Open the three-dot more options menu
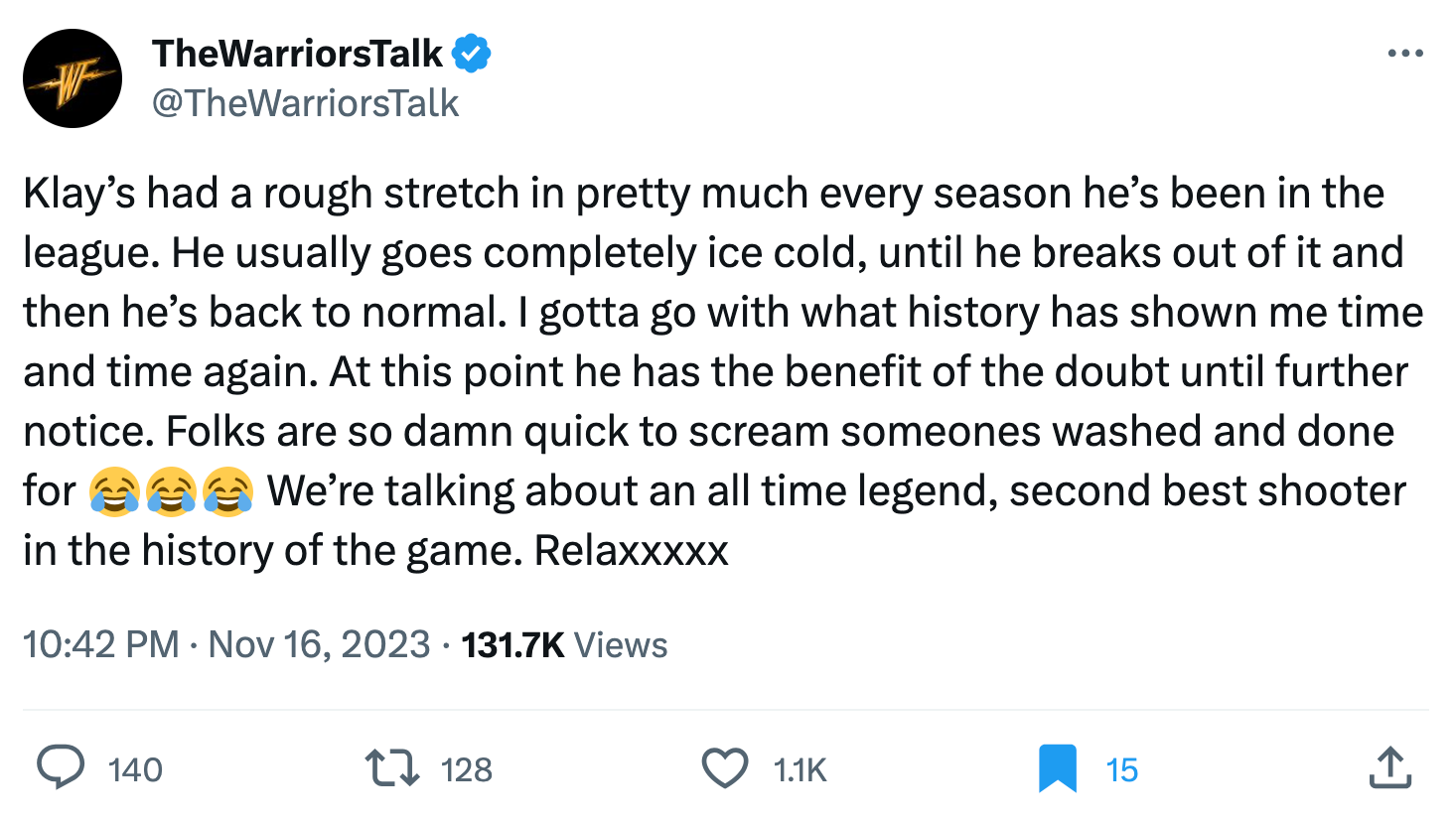This screenshot has height=824, width=1456. tap(1405, 54)
